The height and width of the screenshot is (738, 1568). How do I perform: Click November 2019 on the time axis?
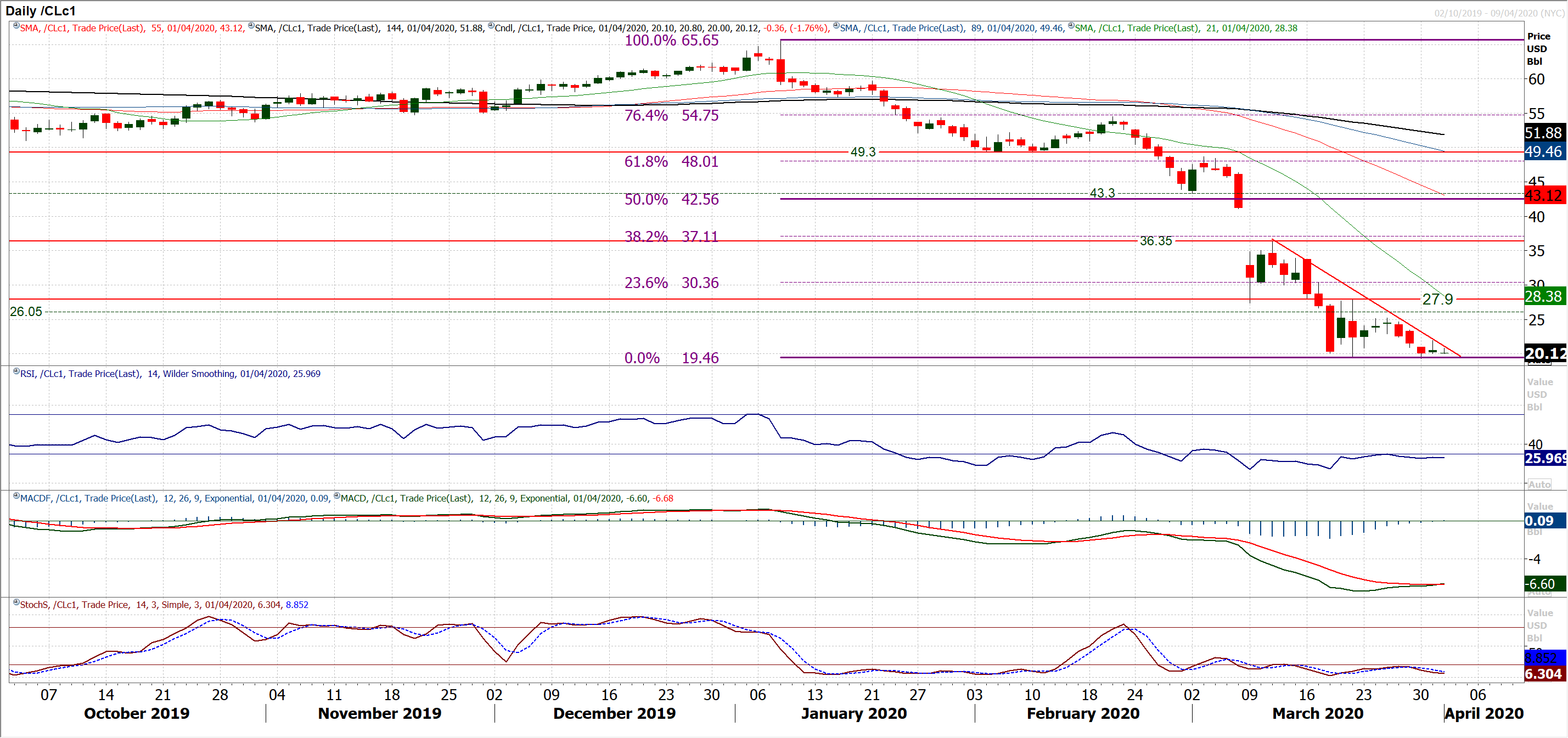tap(380, 713)
